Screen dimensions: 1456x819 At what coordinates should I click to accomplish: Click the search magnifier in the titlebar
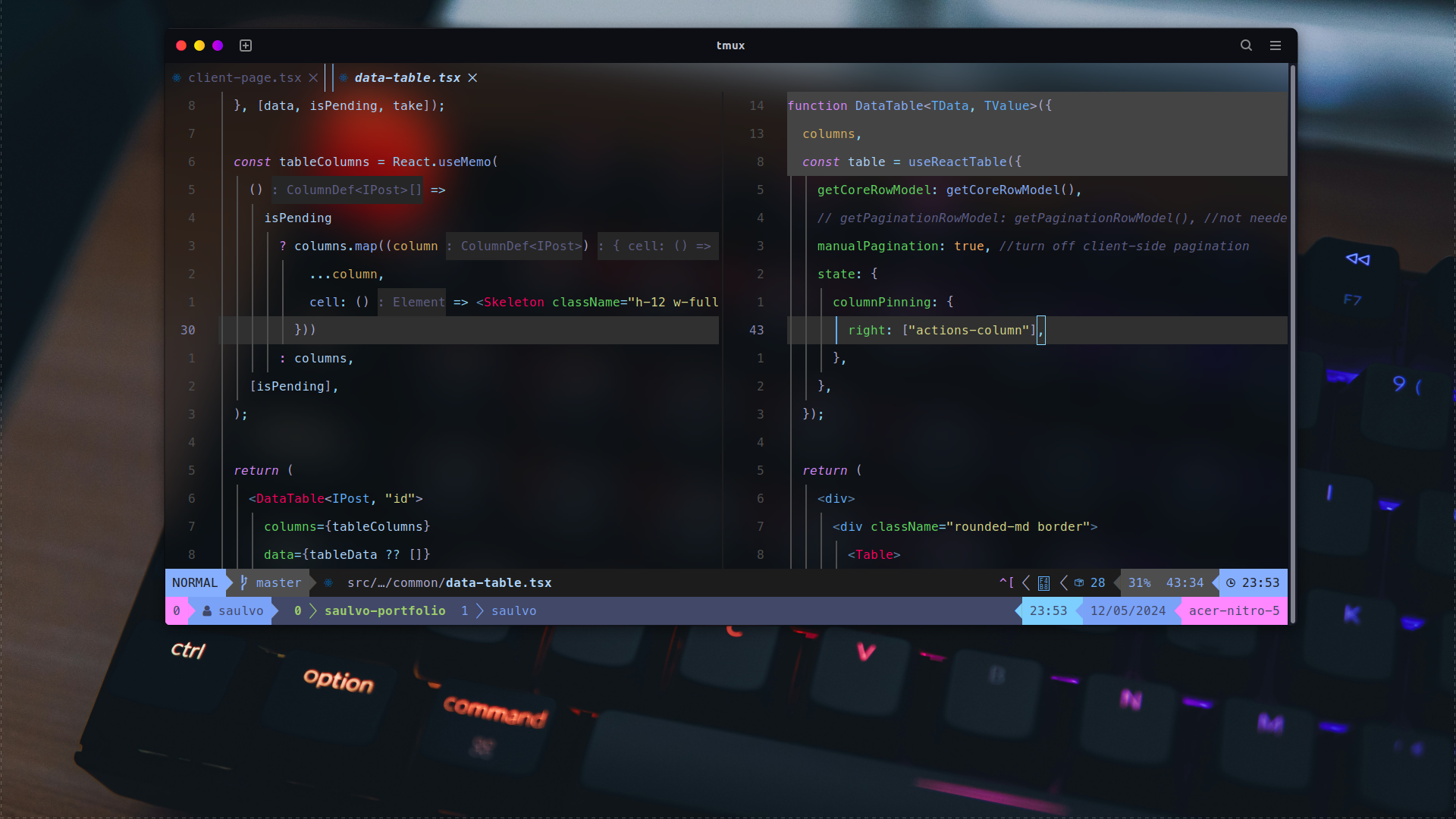click(x=1246, y=45)
